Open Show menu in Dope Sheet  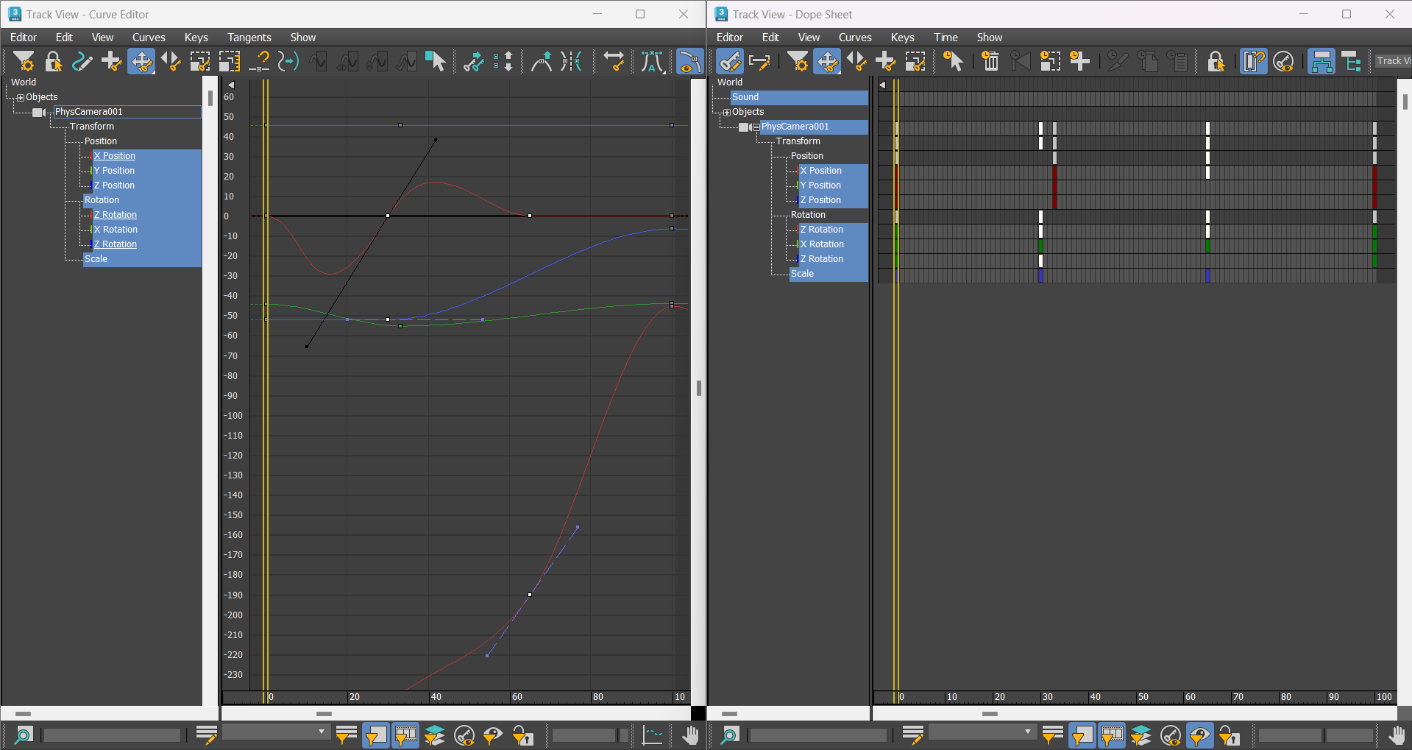coord(990,37)
